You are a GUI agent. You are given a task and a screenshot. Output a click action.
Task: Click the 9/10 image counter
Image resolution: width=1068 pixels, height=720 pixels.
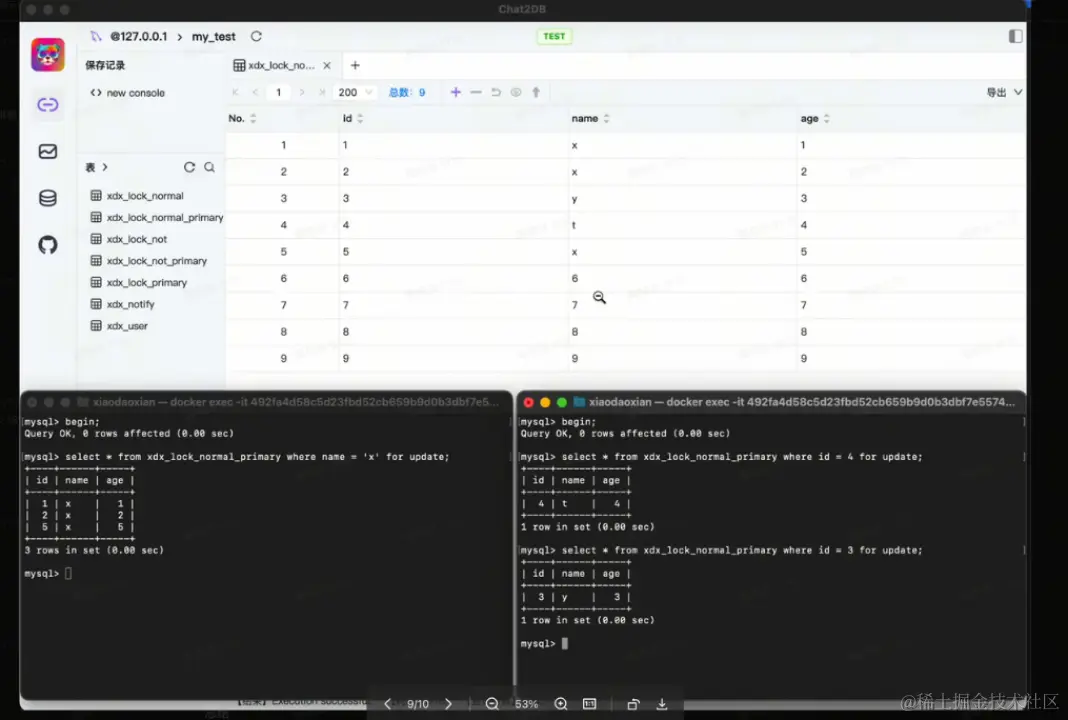[x=418, y=704]
